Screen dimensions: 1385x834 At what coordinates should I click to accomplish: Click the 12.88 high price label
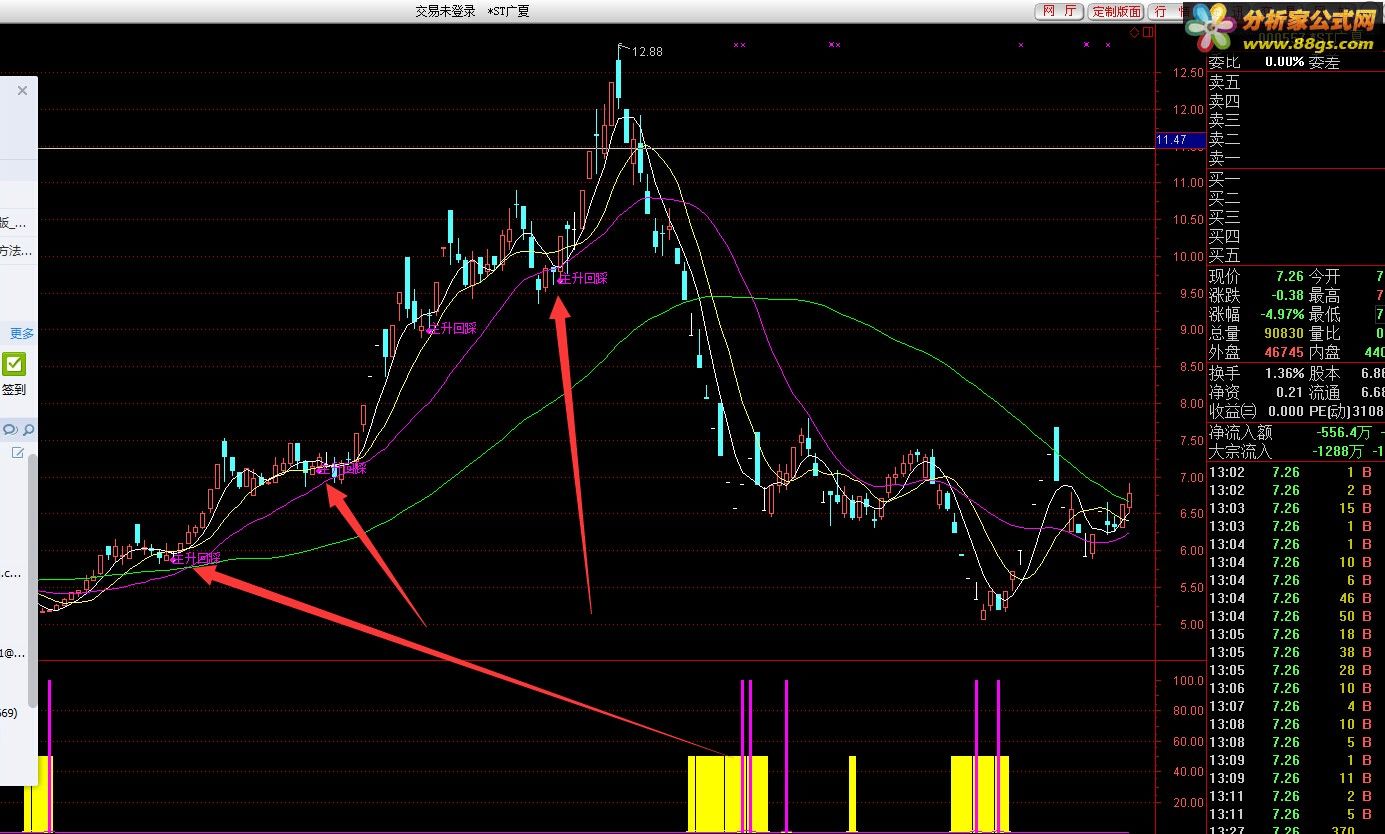(x=648, y=52)
